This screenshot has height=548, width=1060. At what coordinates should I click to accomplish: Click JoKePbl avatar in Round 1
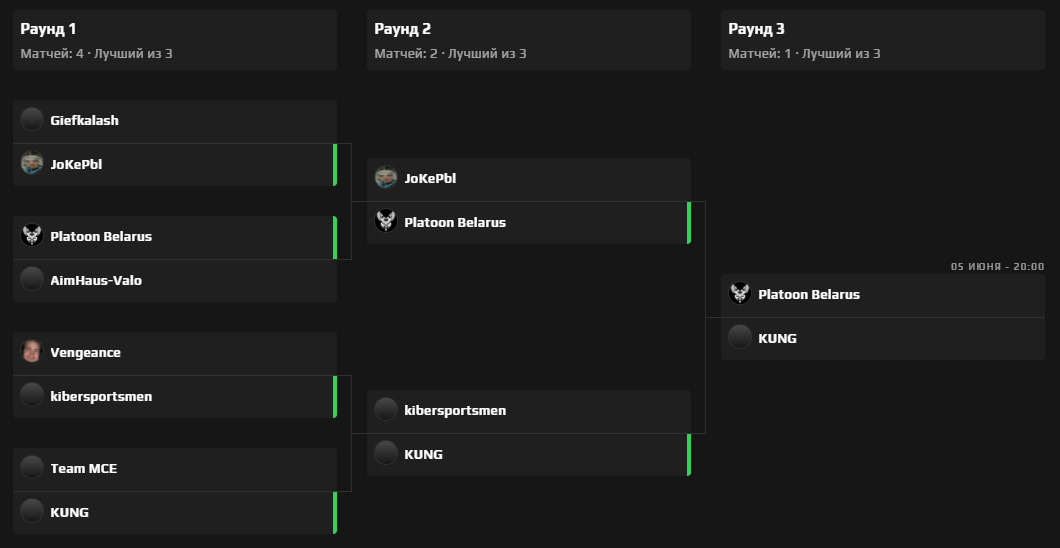pyautogui.click(x=32, y=164)
